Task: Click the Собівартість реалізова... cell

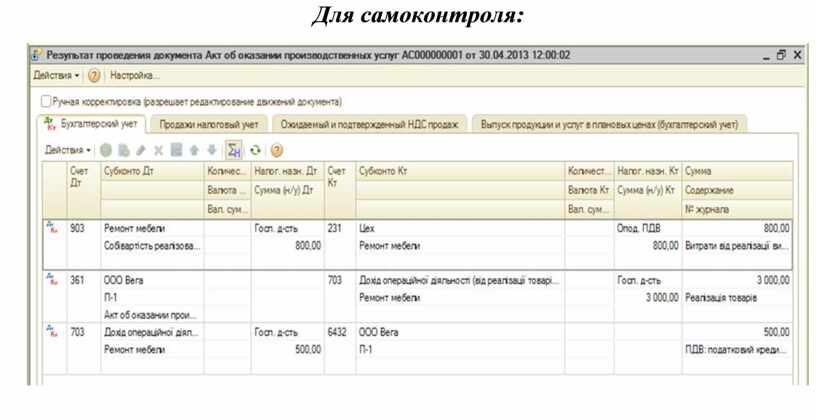Action: [x=152, y=246]
